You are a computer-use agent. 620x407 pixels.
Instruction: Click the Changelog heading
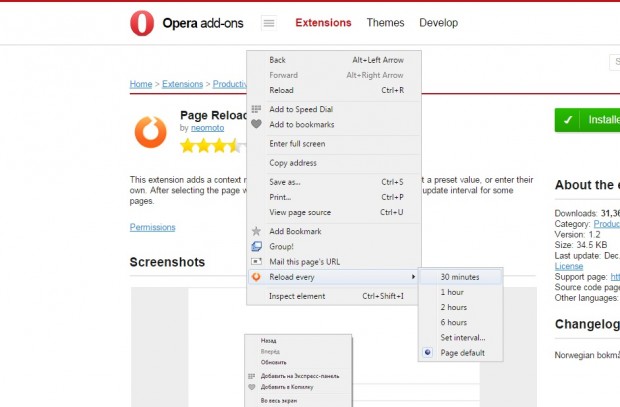587,324
